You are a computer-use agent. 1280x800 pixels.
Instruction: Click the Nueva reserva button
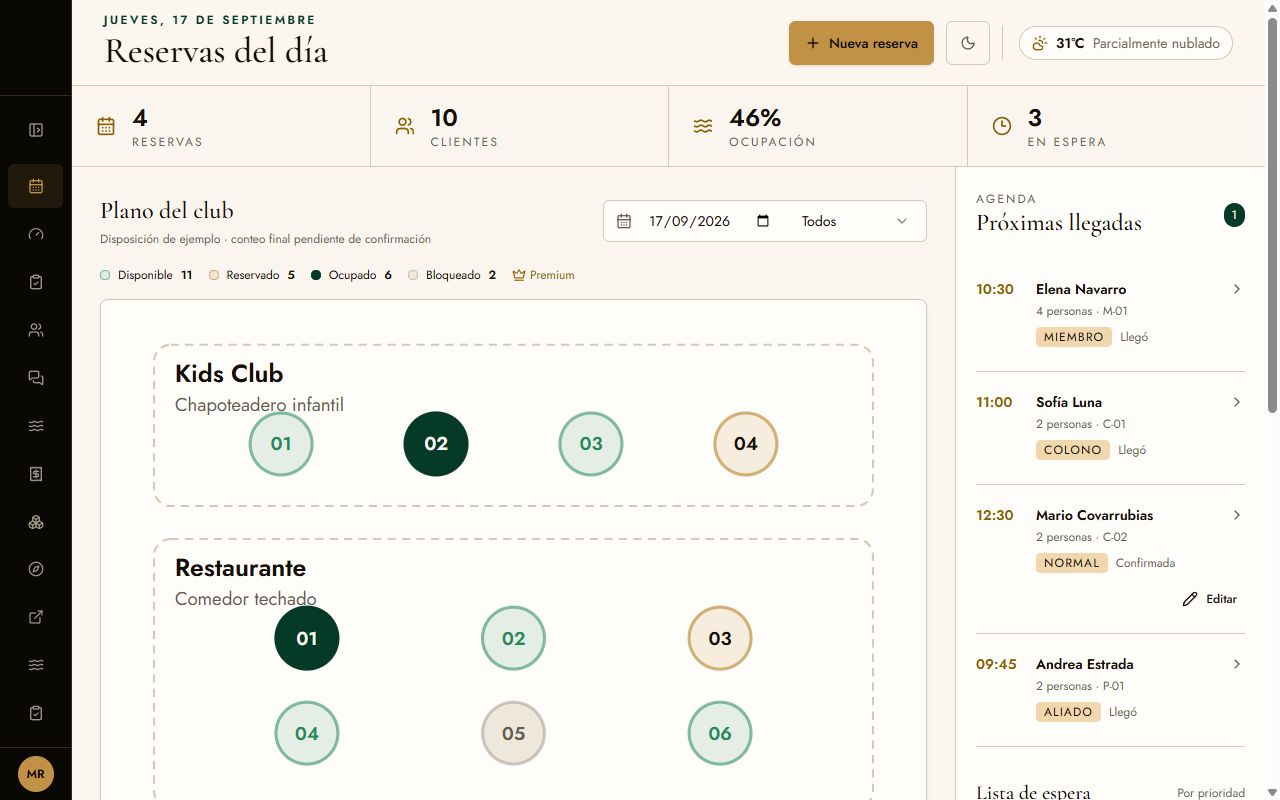click(861, 43)
